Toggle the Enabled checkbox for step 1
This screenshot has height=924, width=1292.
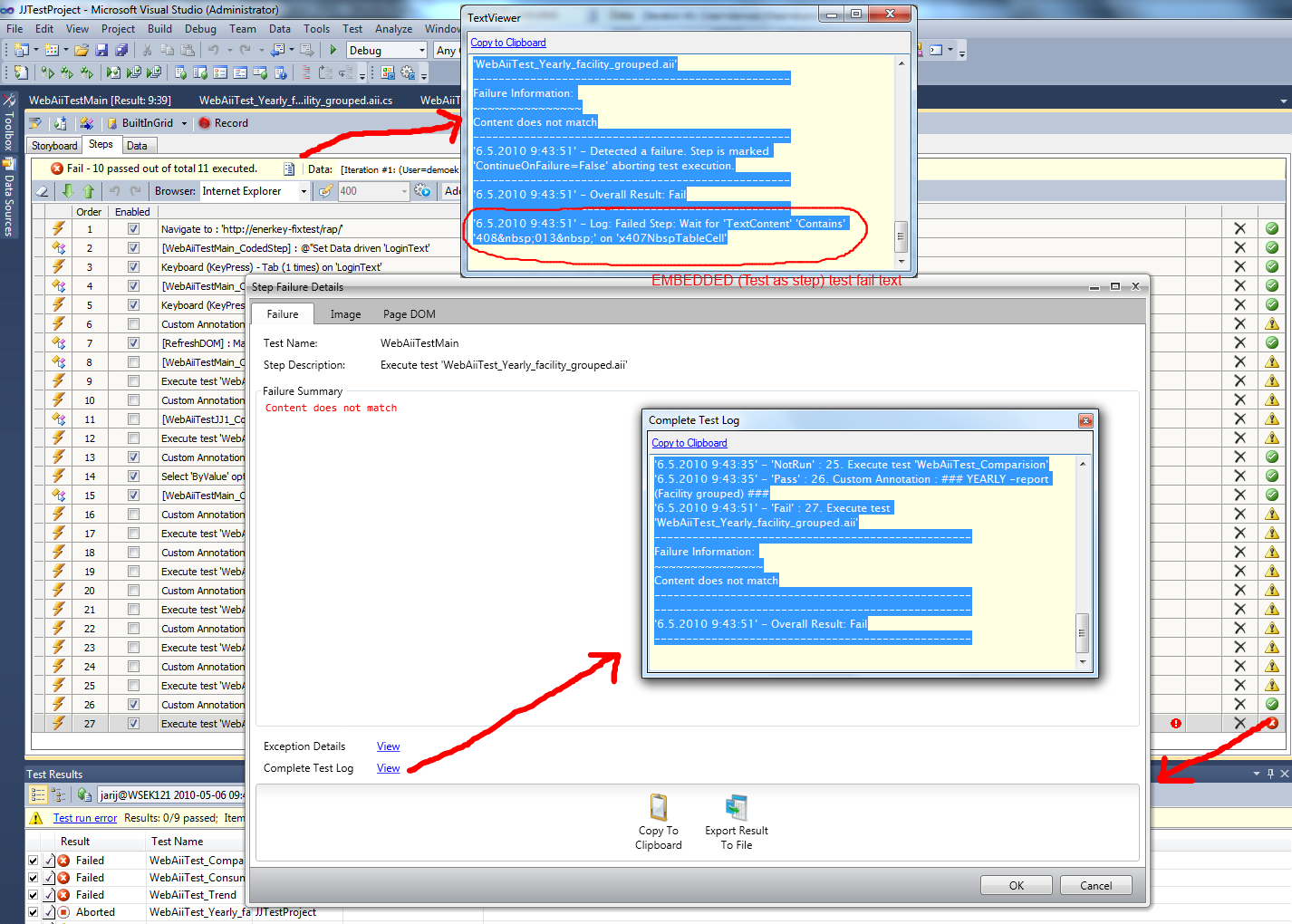133,229
